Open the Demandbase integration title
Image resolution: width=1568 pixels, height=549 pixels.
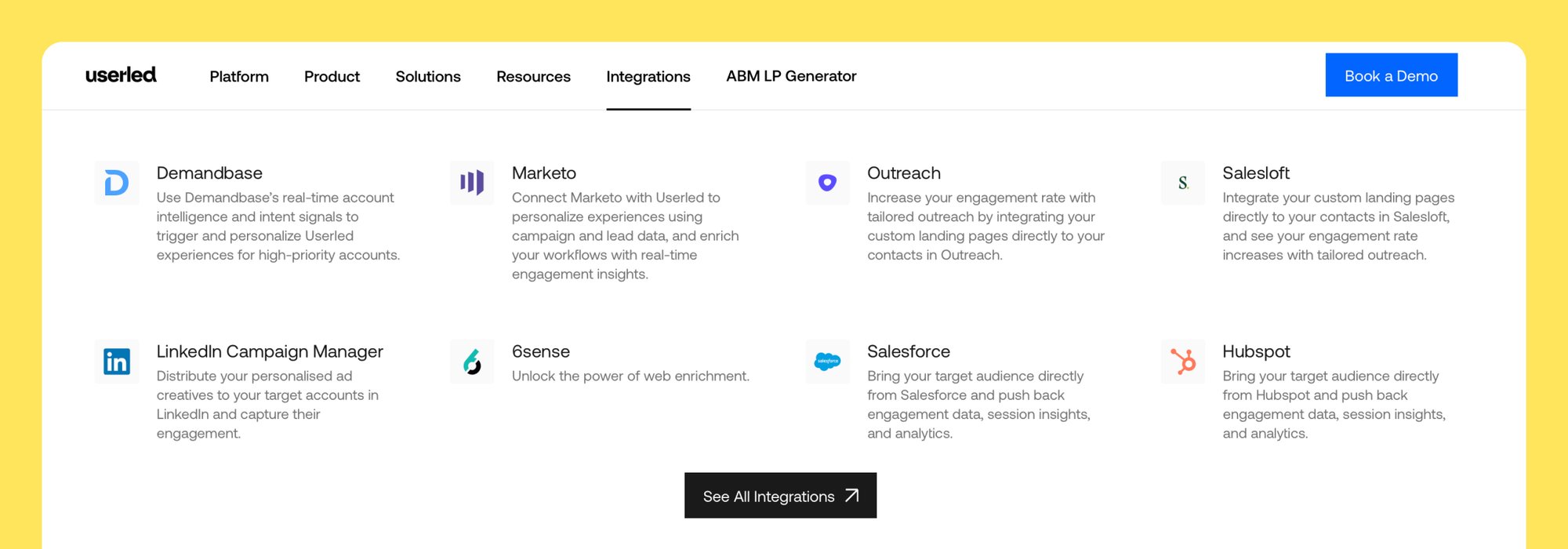tap(209, 173)
